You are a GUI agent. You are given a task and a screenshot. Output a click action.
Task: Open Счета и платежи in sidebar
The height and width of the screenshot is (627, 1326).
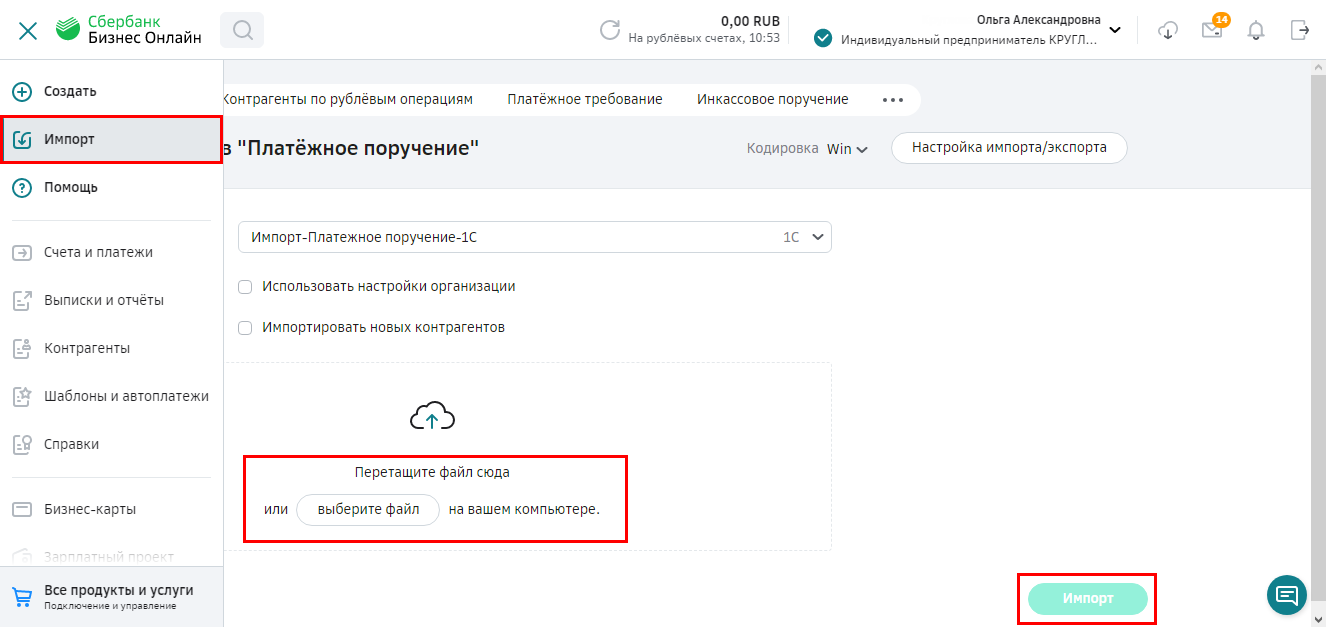pyautogui.click(x=98, y=253)
